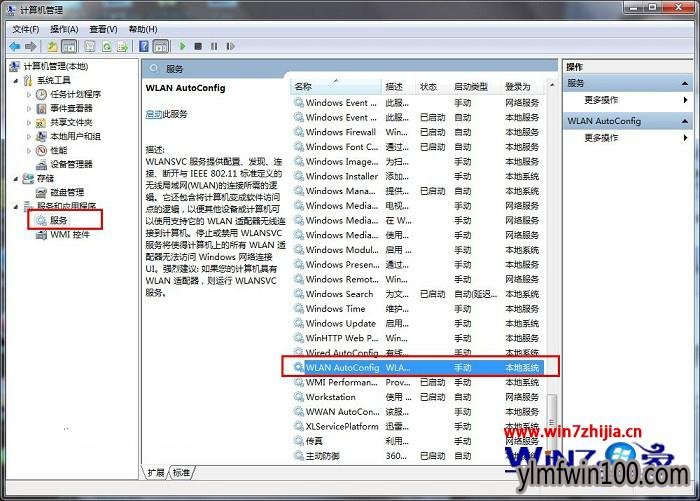This screenshot has width=700, height=501.
Task: Click the Windows Update service icon
Action: point(298,323)
